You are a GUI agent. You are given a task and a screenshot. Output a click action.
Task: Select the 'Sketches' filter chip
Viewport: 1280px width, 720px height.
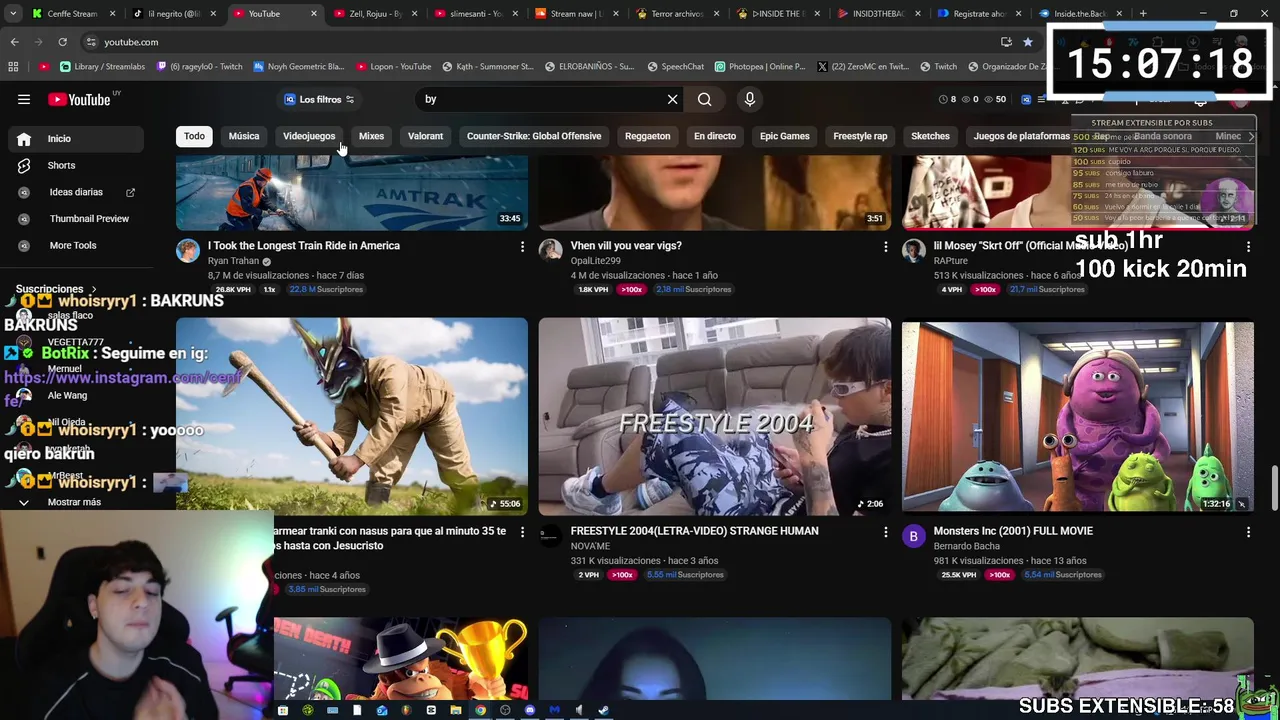930,136
